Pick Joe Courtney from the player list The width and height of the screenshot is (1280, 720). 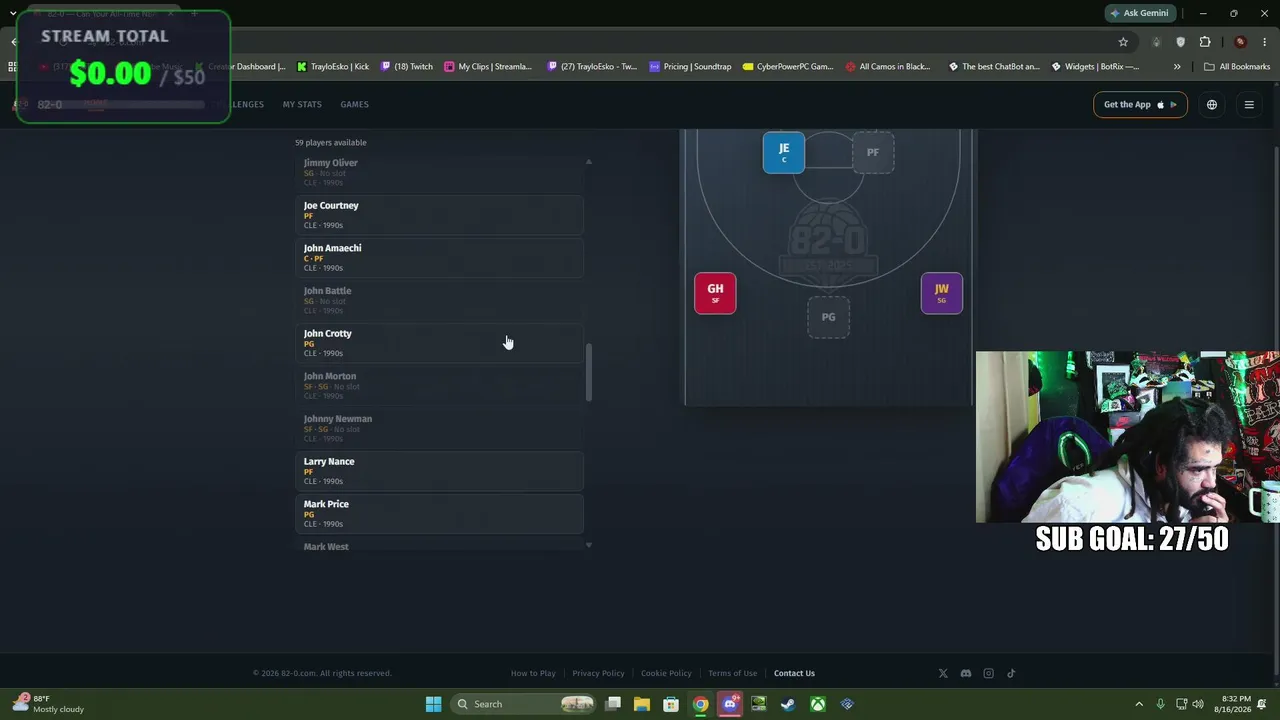440,215
